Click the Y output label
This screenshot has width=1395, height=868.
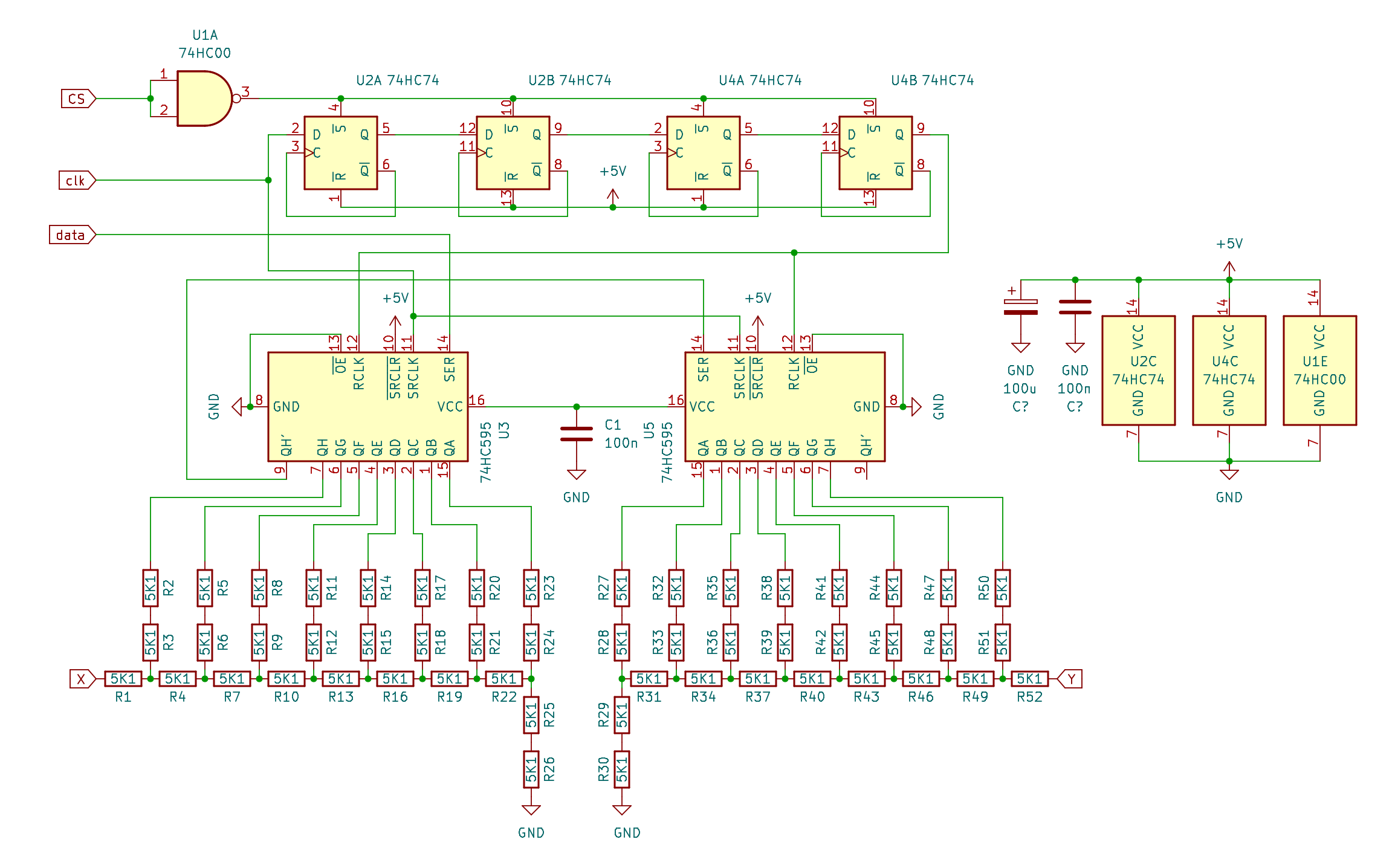tap(1070, 679)
